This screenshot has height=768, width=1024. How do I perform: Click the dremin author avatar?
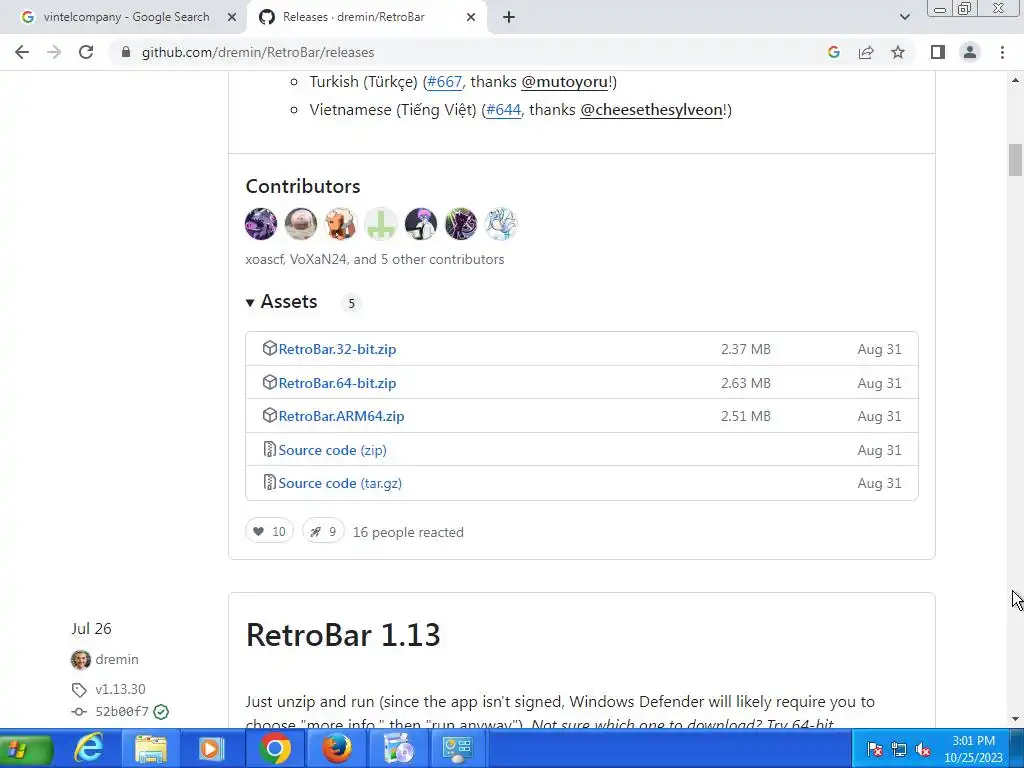(80, 660)
